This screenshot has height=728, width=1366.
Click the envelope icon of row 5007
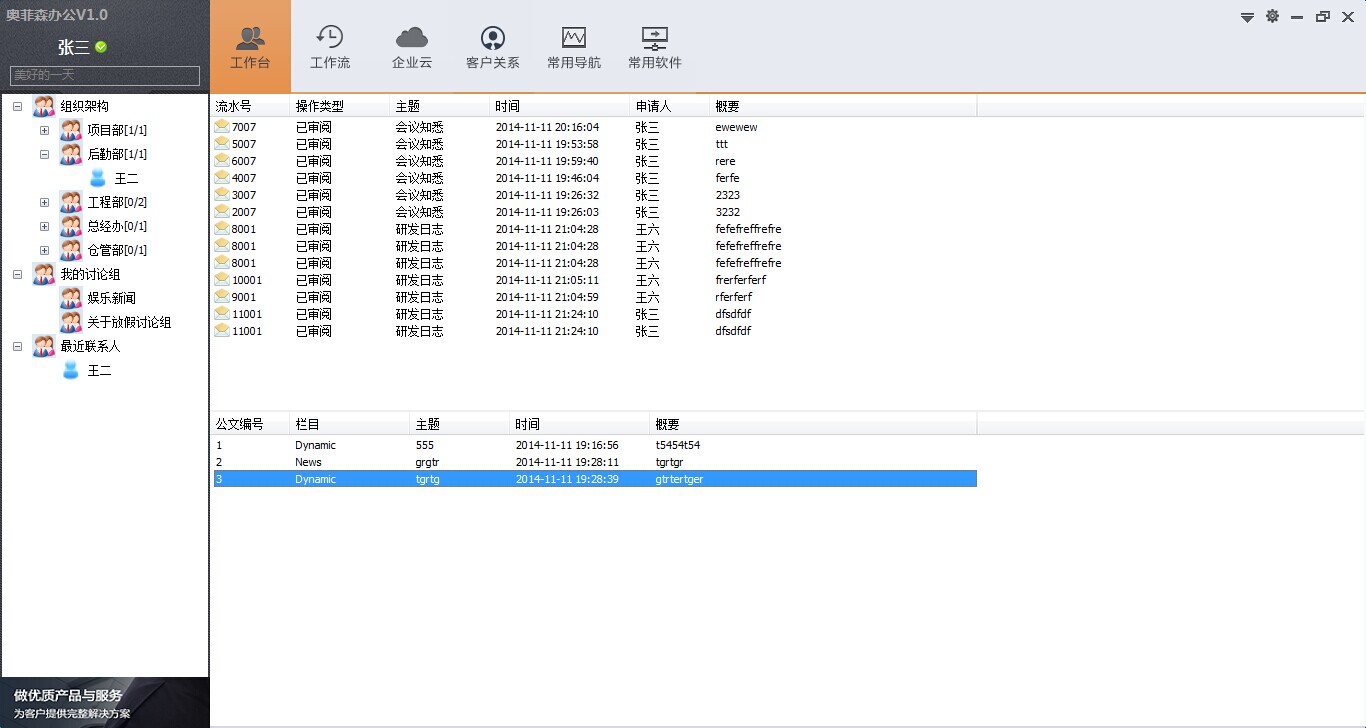[222, 143]
